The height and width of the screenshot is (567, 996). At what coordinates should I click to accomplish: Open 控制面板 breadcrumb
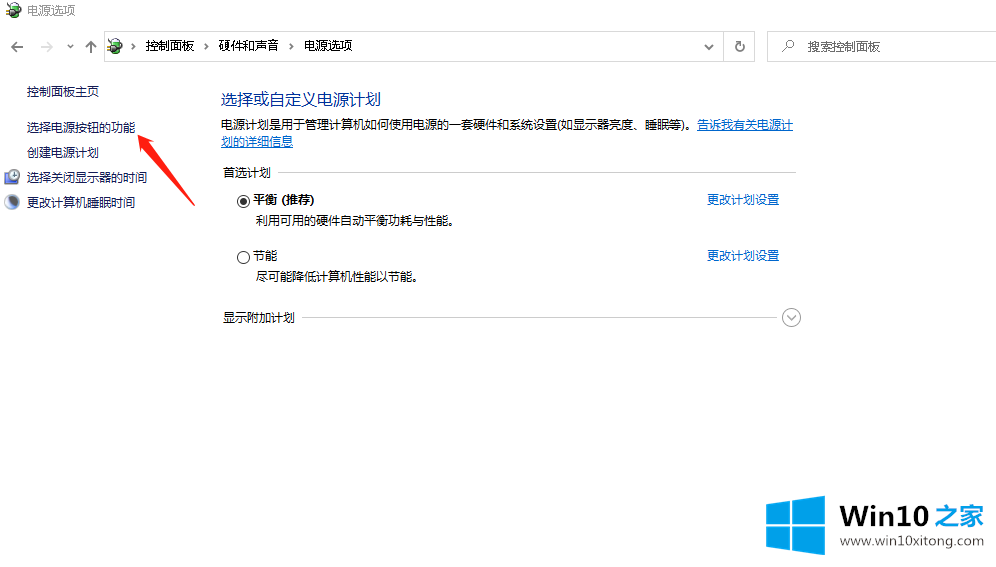(x=170, y=46)
